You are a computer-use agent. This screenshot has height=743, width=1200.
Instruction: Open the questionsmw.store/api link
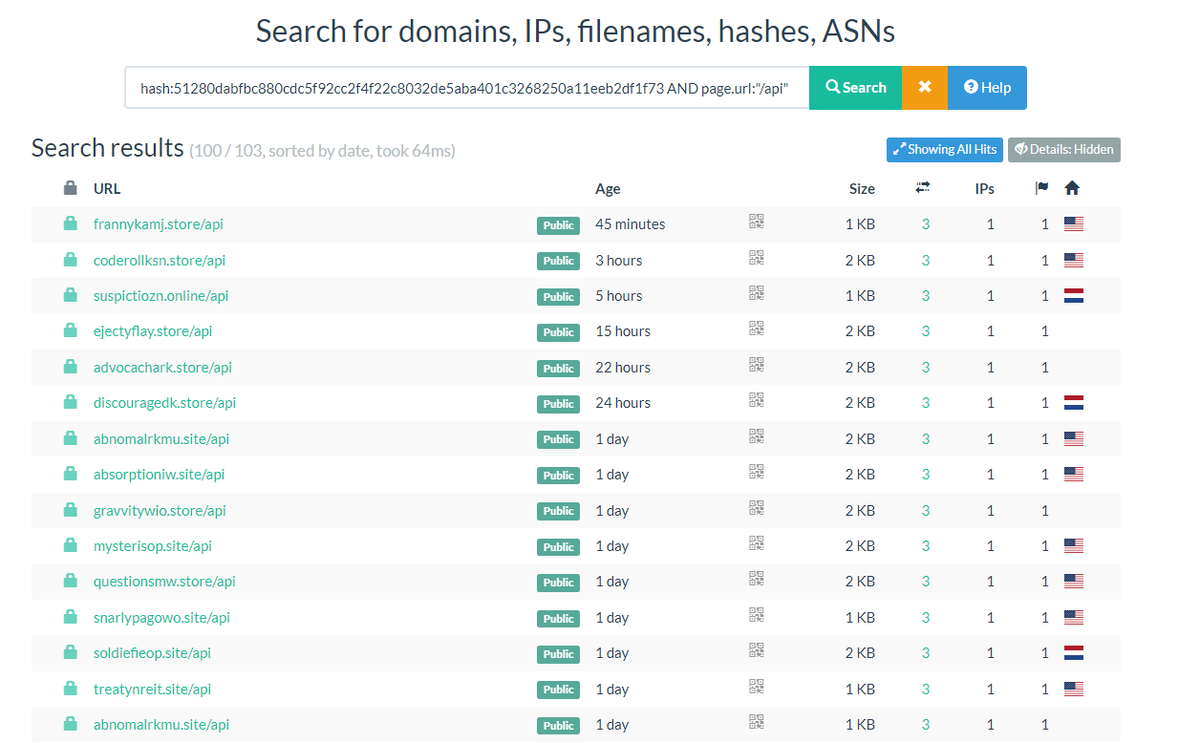(x=165, y=581)
